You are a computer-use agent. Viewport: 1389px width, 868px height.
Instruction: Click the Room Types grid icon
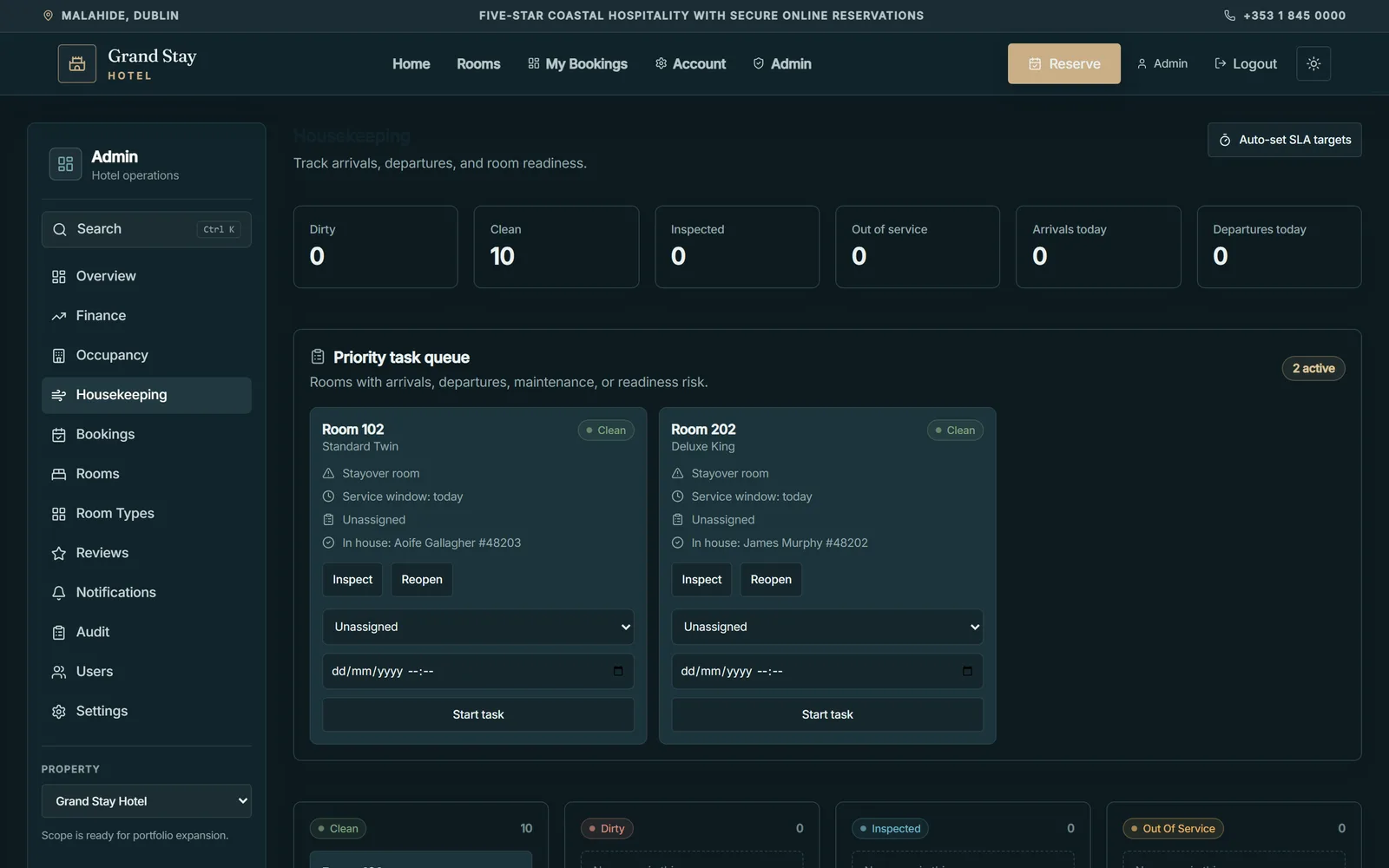pos(59,513)
